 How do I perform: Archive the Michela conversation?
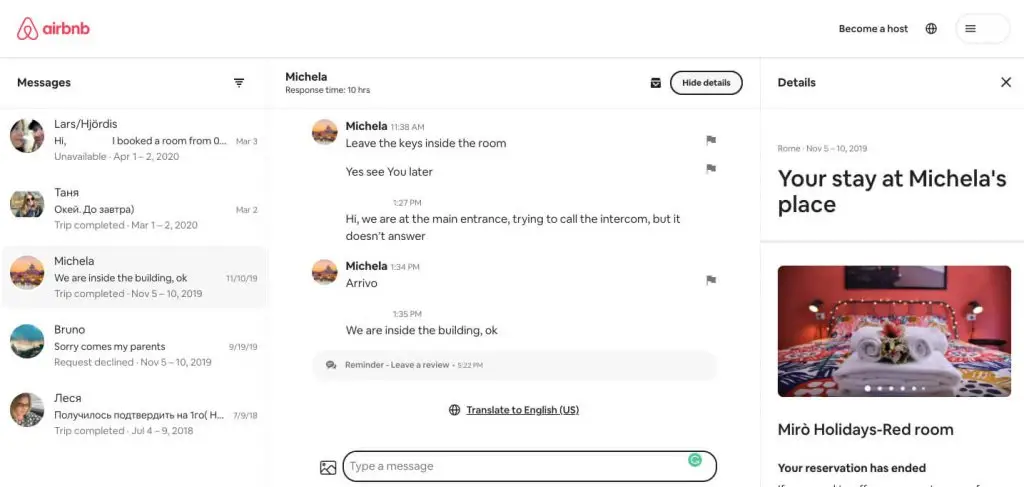click(x=656, y=83)
